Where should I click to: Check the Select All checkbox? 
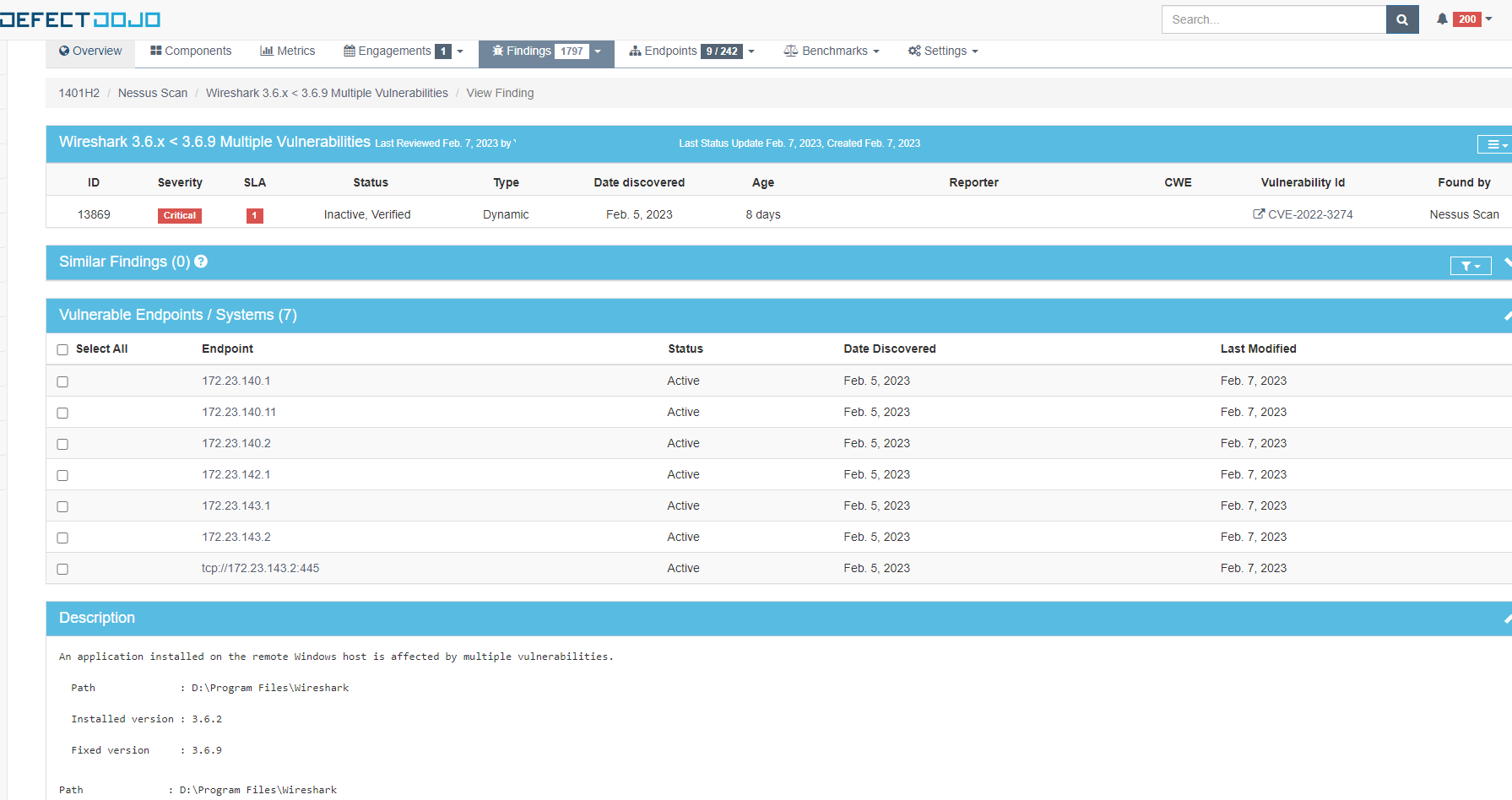(x=62, y=349)
